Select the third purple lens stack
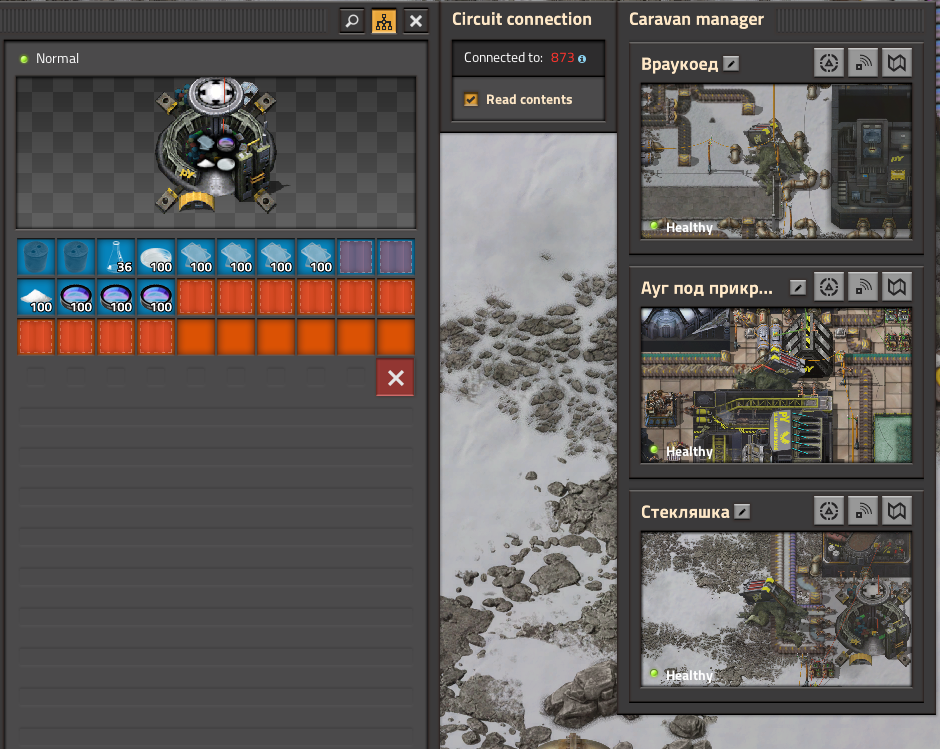Screen dimensions: 940x749 coord(156,297)
